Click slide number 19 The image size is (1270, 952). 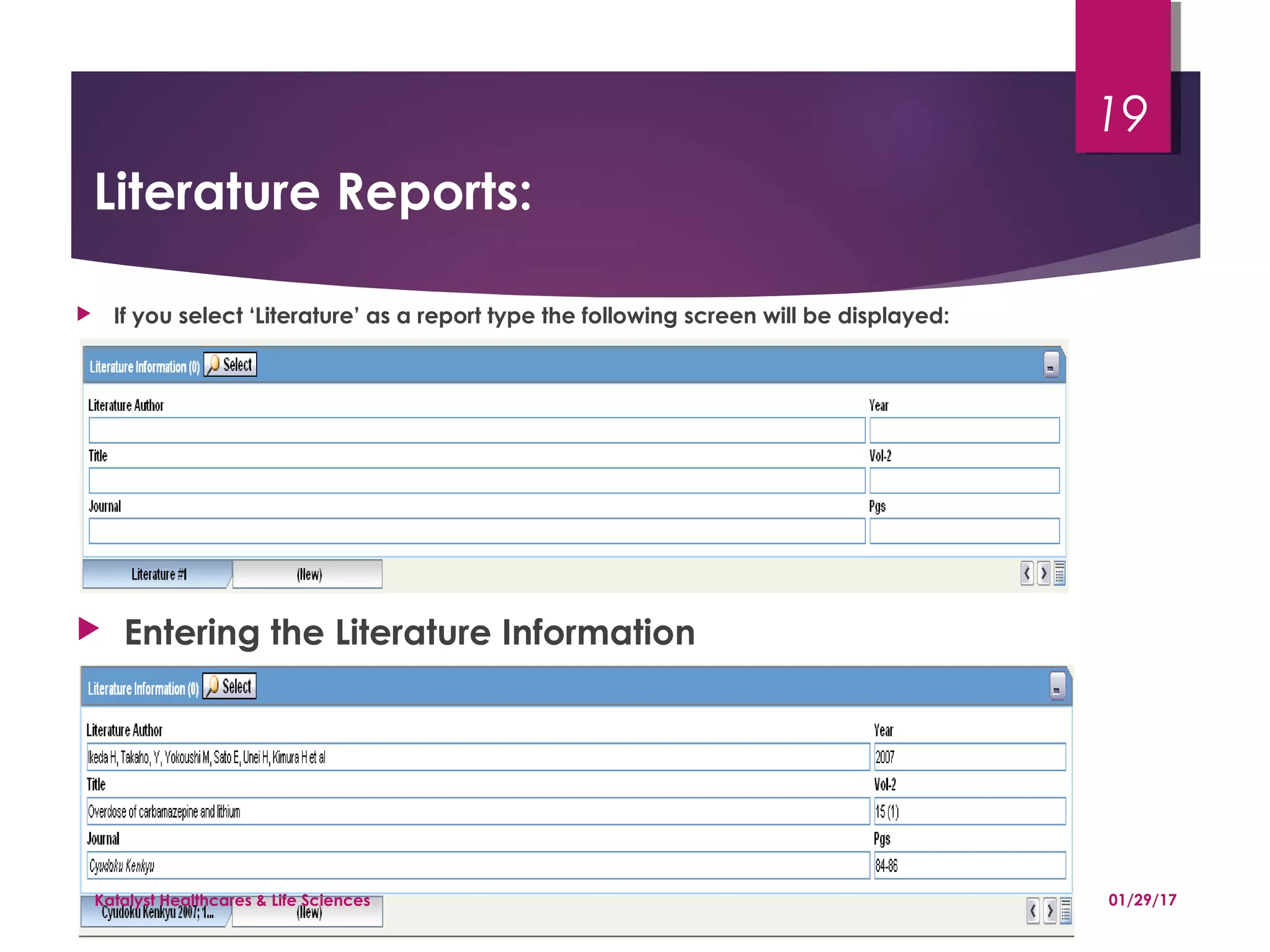pos(1123,114)
